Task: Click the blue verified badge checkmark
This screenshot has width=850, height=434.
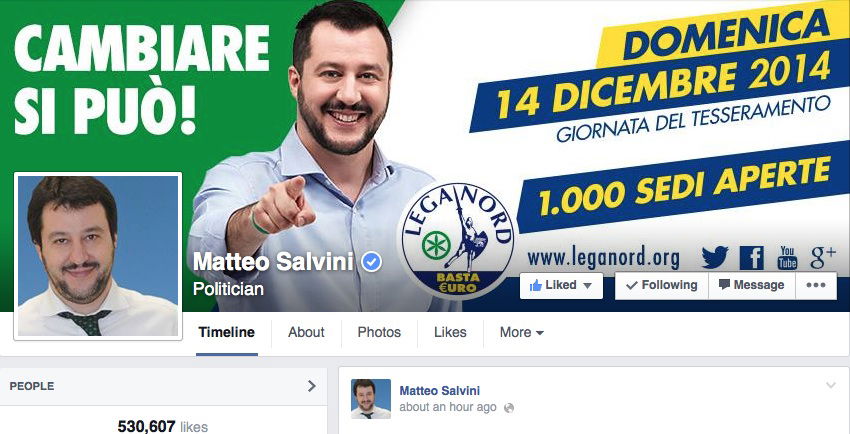Action: pos(372,262)
